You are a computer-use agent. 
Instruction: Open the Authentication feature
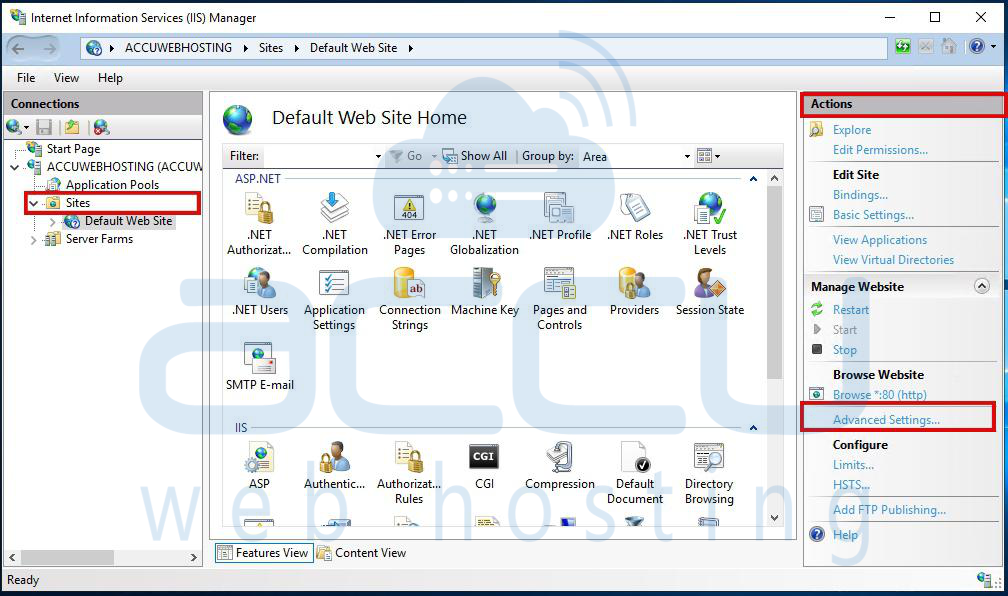[334, 465]
